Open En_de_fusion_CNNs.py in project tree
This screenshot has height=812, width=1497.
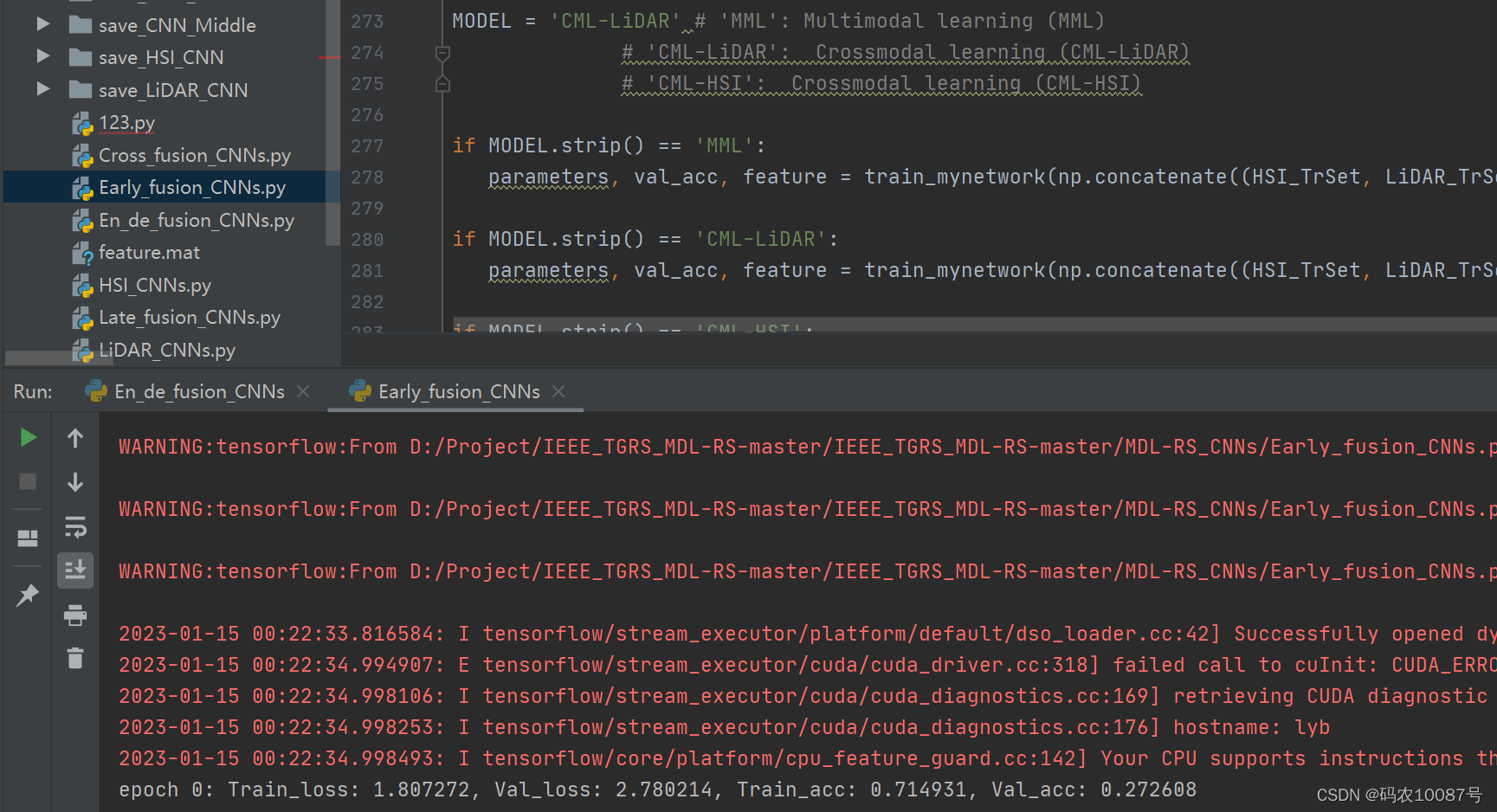point(197,220)
